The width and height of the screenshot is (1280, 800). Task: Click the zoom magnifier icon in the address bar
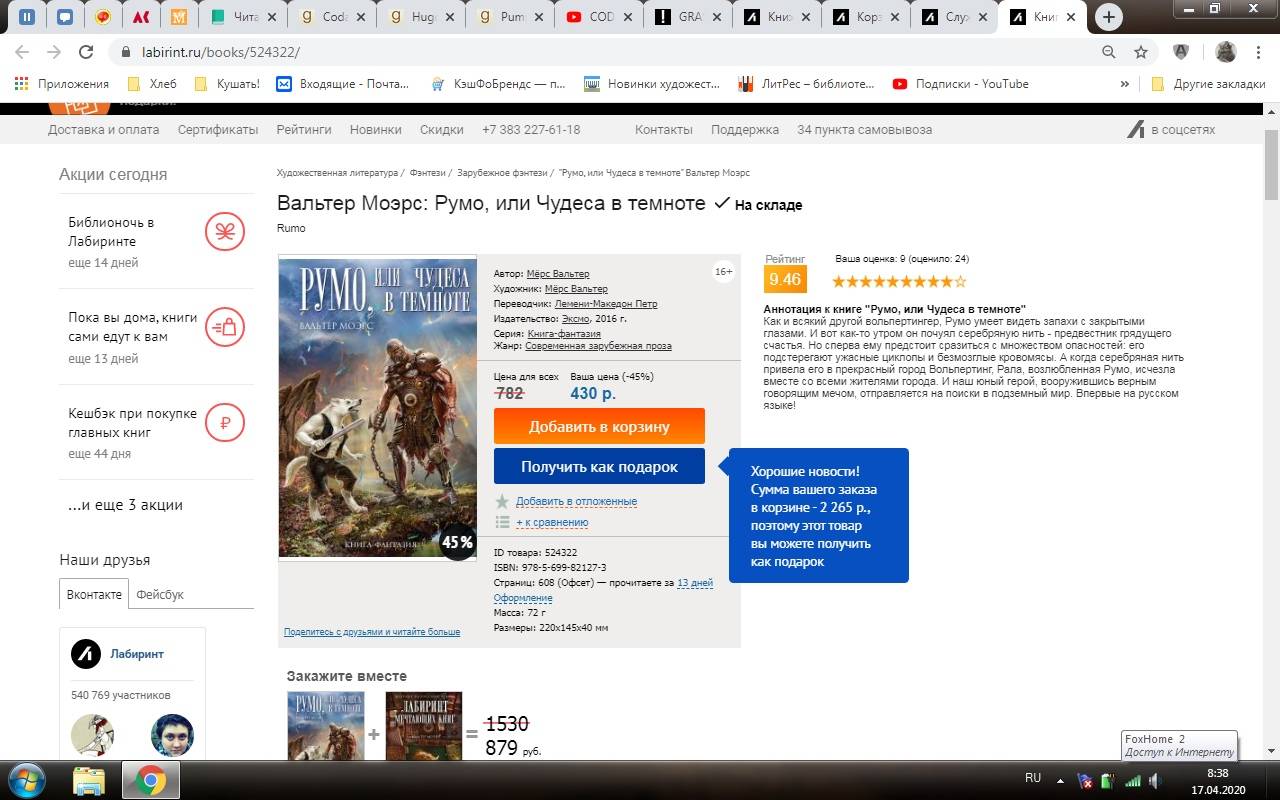pos(1108,52)
